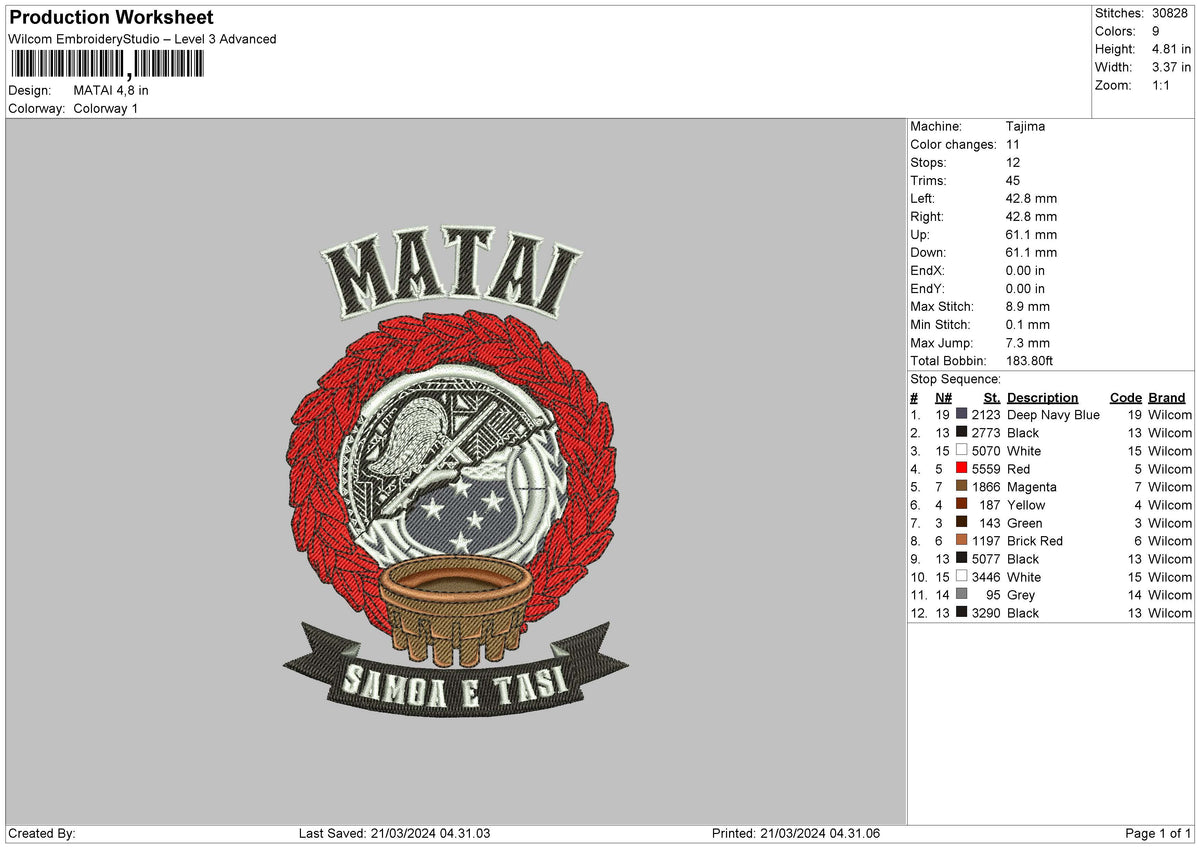The width and height of the screenshot is (1200, 848).
Task: Select the Yellow row's color swatch
Action: click(962, 504)
